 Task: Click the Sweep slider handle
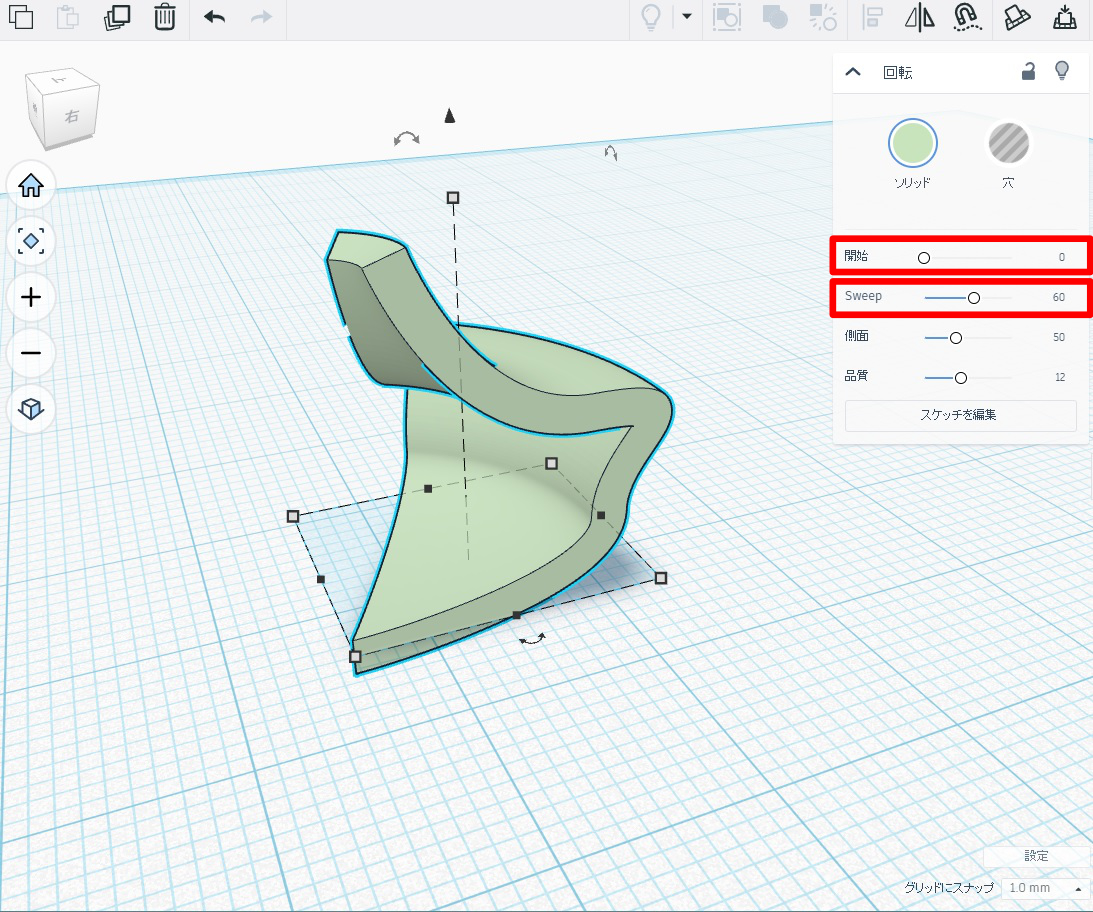click(973, 297)
